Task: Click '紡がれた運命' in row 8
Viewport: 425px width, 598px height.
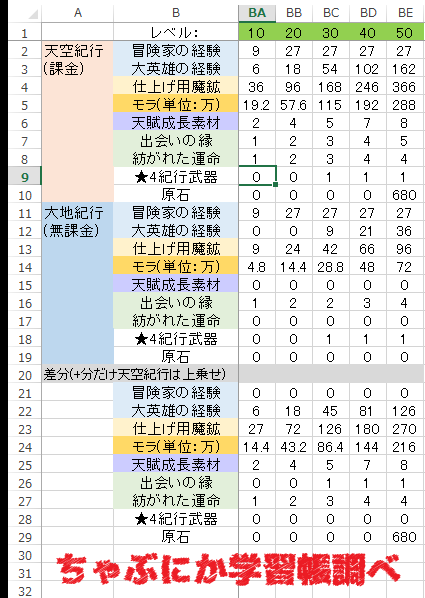Action: click(x=176, y=159)
